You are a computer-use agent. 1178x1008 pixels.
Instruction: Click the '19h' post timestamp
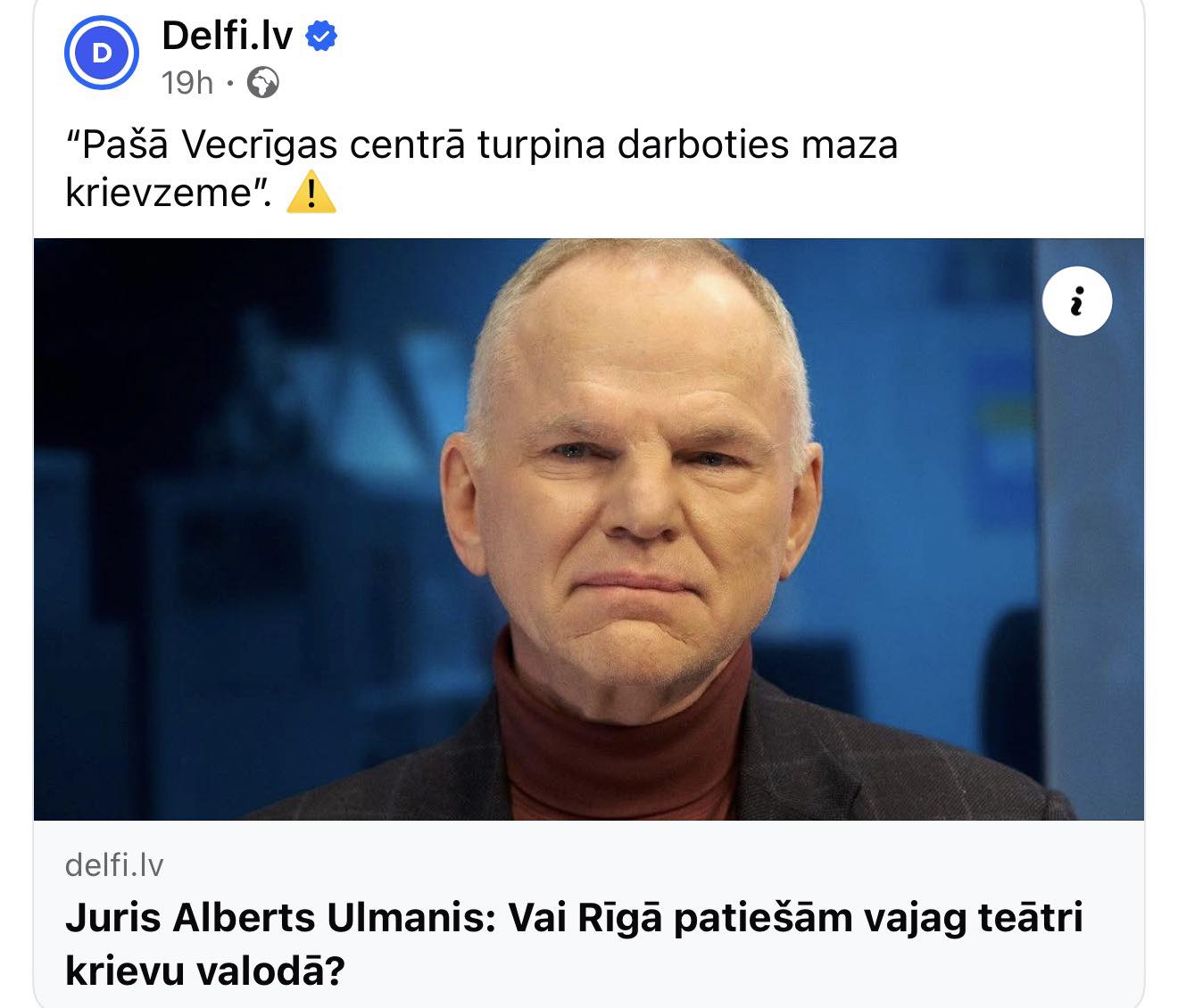pyautogui.click(x=187, y=83)
